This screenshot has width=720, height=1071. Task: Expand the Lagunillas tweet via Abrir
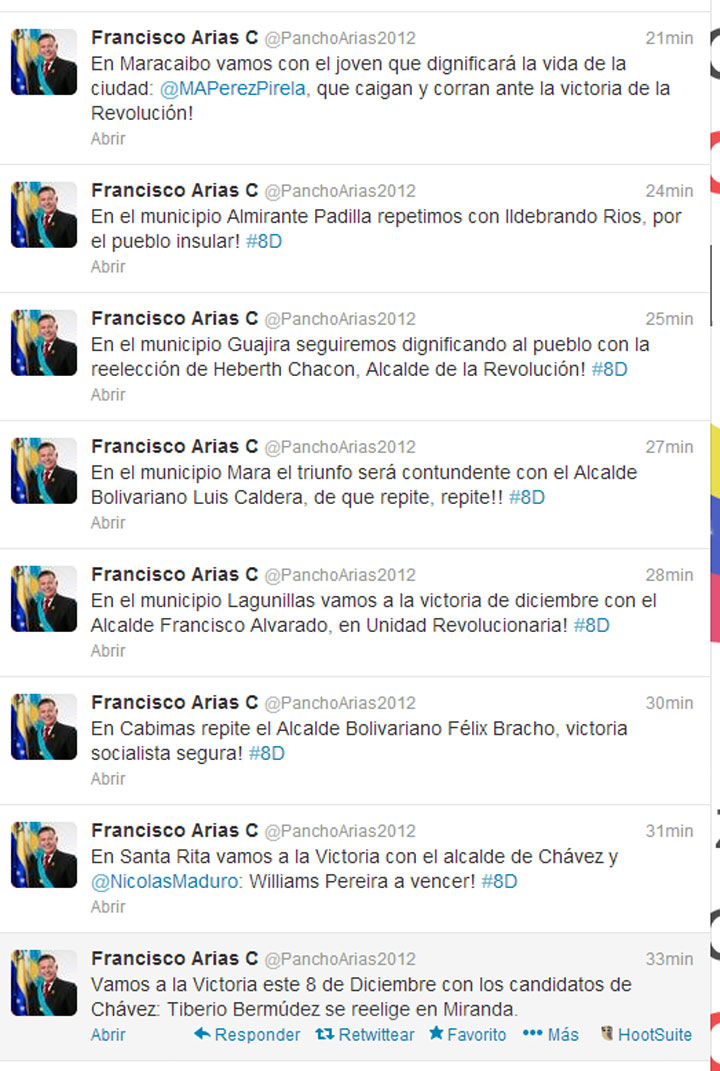click(x=108, y=650)
